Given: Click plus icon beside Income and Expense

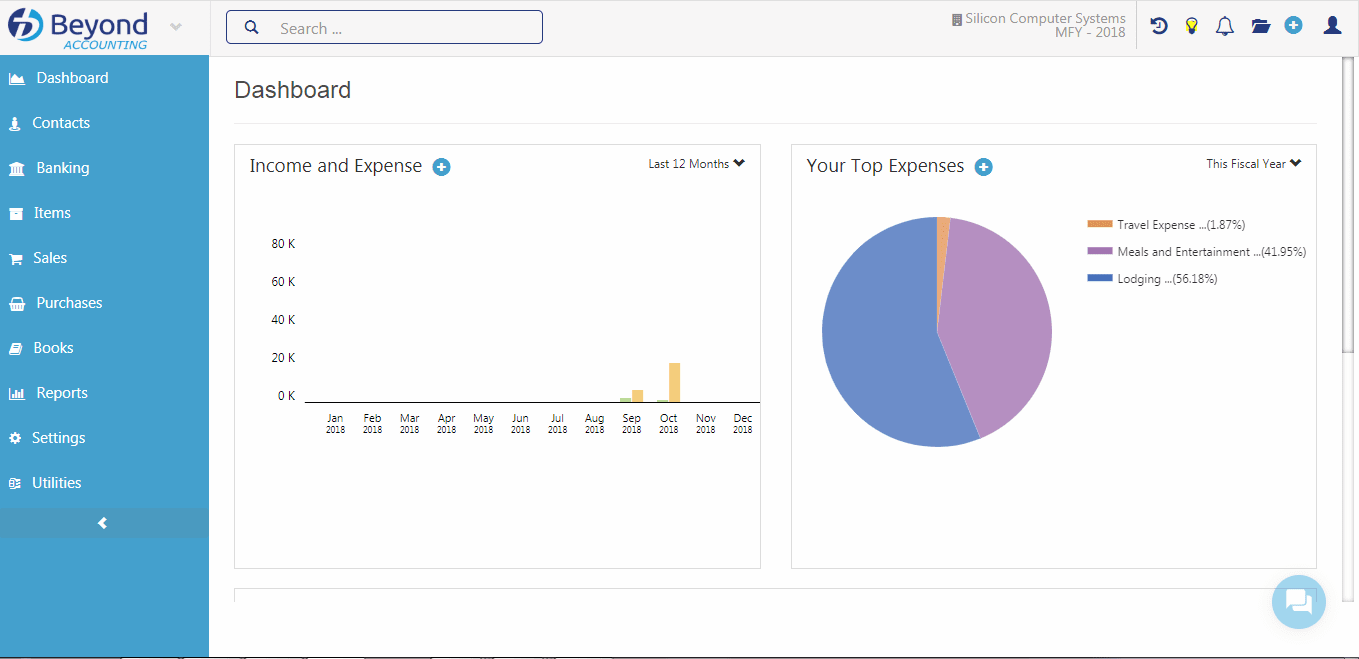Looking at the screenshot, I should point(441,167).
